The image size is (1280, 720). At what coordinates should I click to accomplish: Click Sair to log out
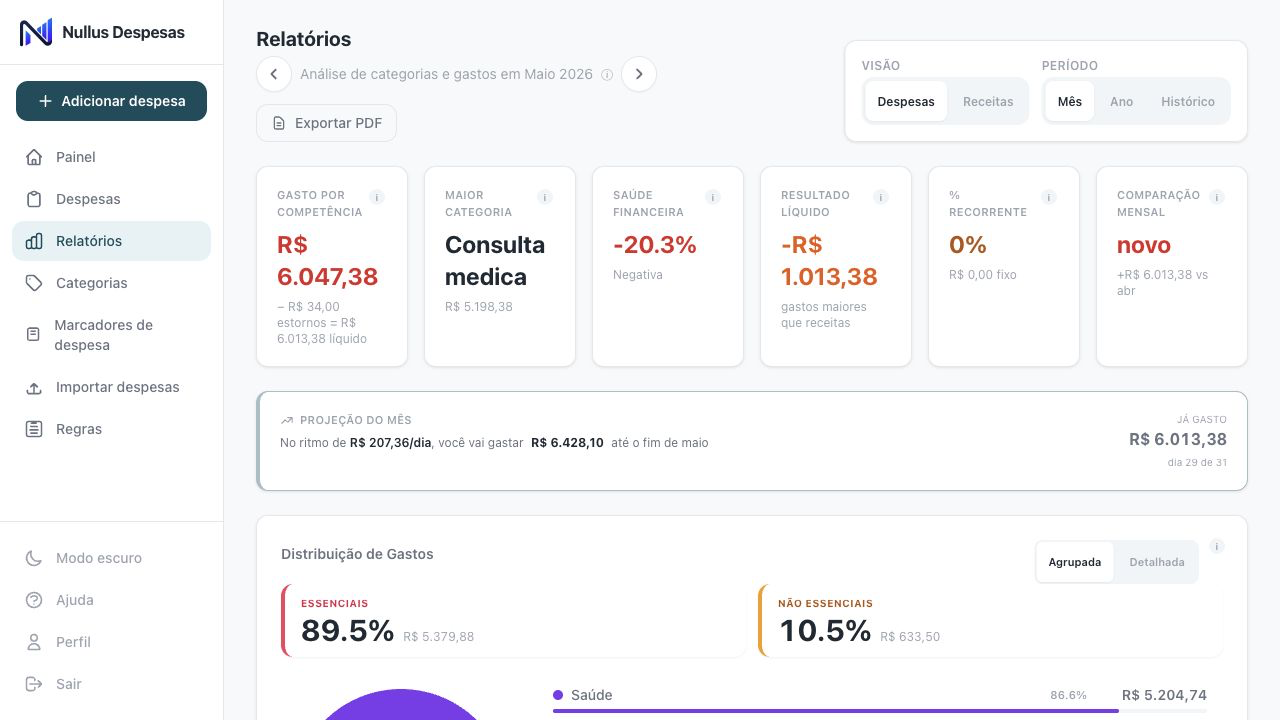click(112, 684)
